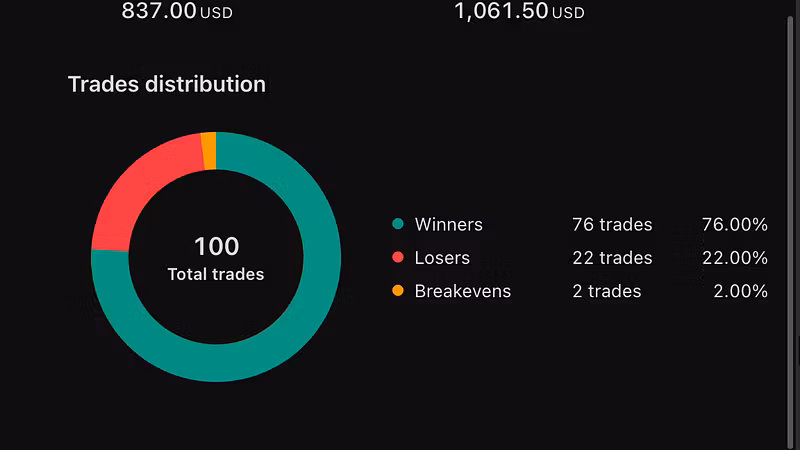800x450 pixels.
Task: Click the 2.00% percentage value
Action: 740,291
